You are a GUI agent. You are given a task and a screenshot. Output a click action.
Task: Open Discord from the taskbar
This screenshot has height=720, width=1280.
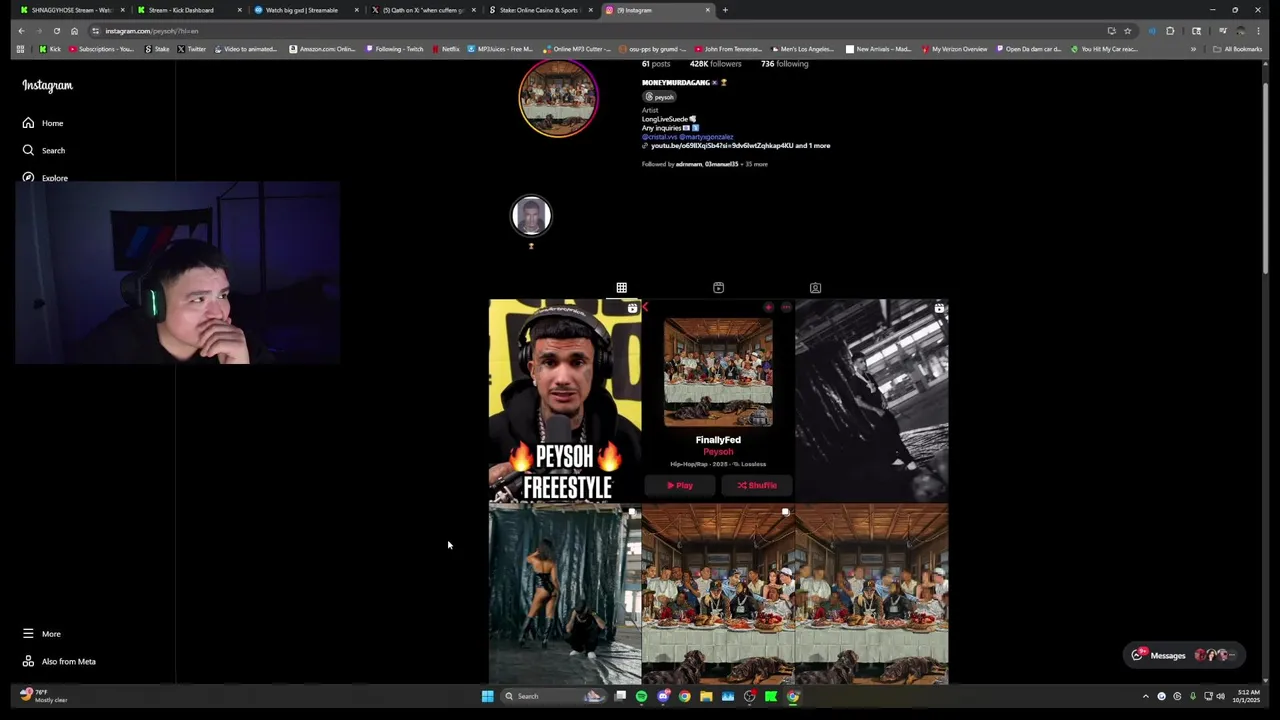point(663,697)
